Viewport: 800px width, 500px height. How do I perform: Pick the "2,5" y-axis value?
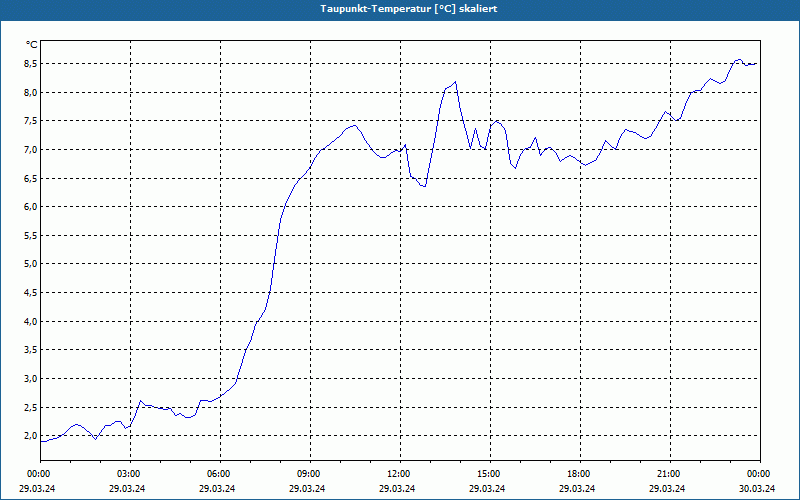pyautogui.click(x=31, y=407)
